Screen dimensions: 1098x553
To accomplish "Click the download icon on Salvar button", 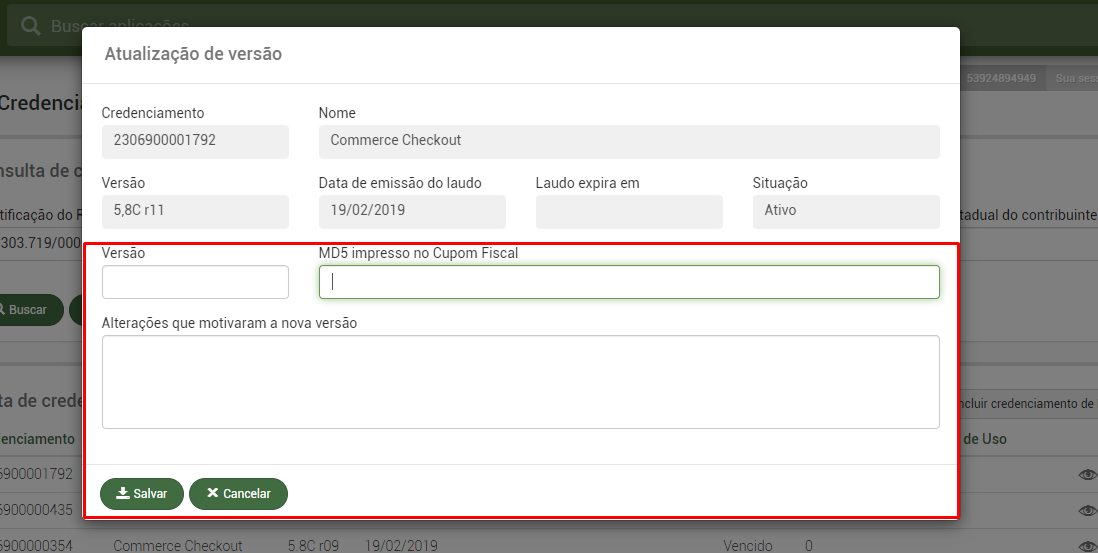I will tap(123, 493).
